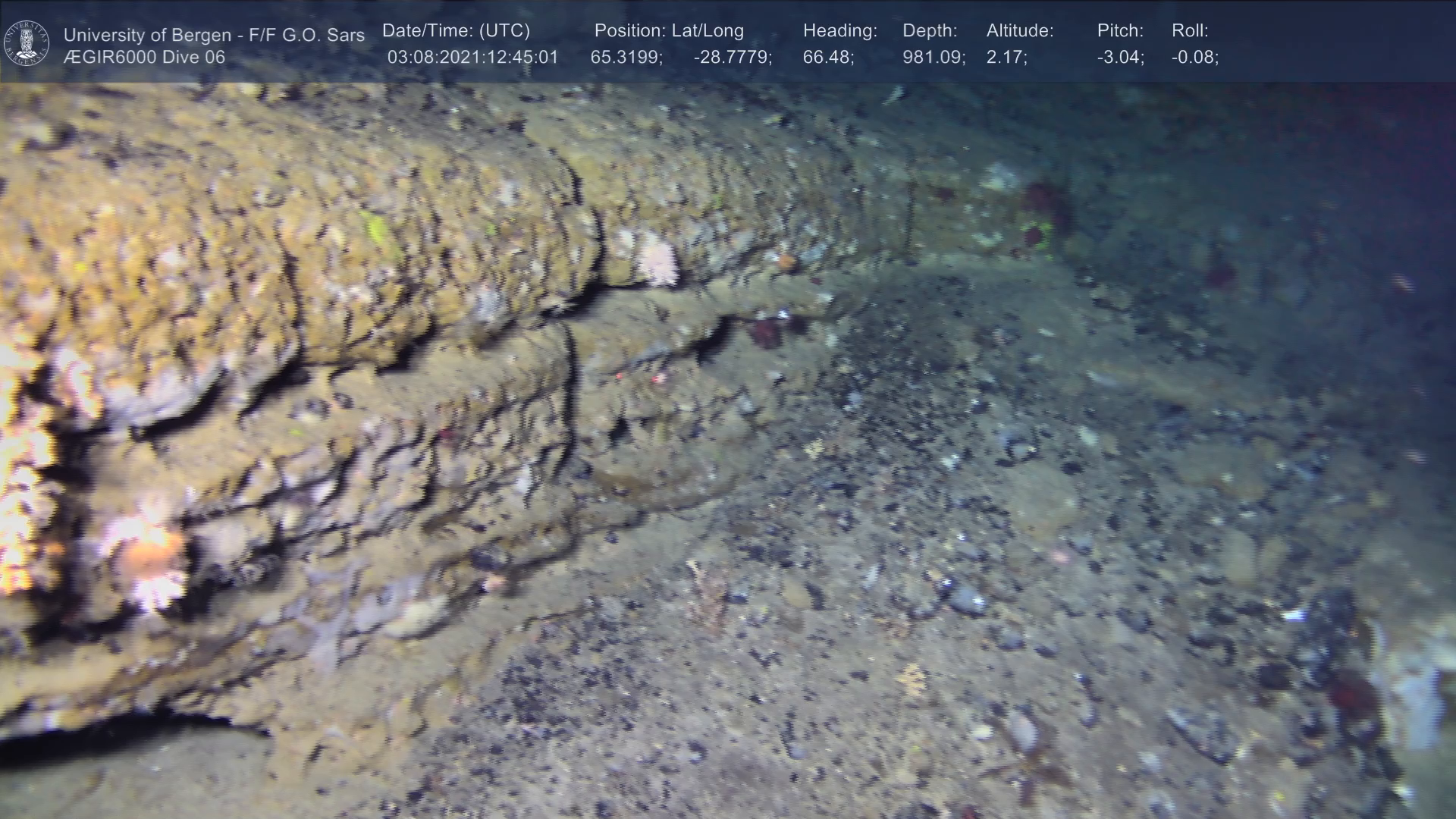Screen dimensions: 1456x819
Task: Click the Roll label
Action: tap(1190, 31)
